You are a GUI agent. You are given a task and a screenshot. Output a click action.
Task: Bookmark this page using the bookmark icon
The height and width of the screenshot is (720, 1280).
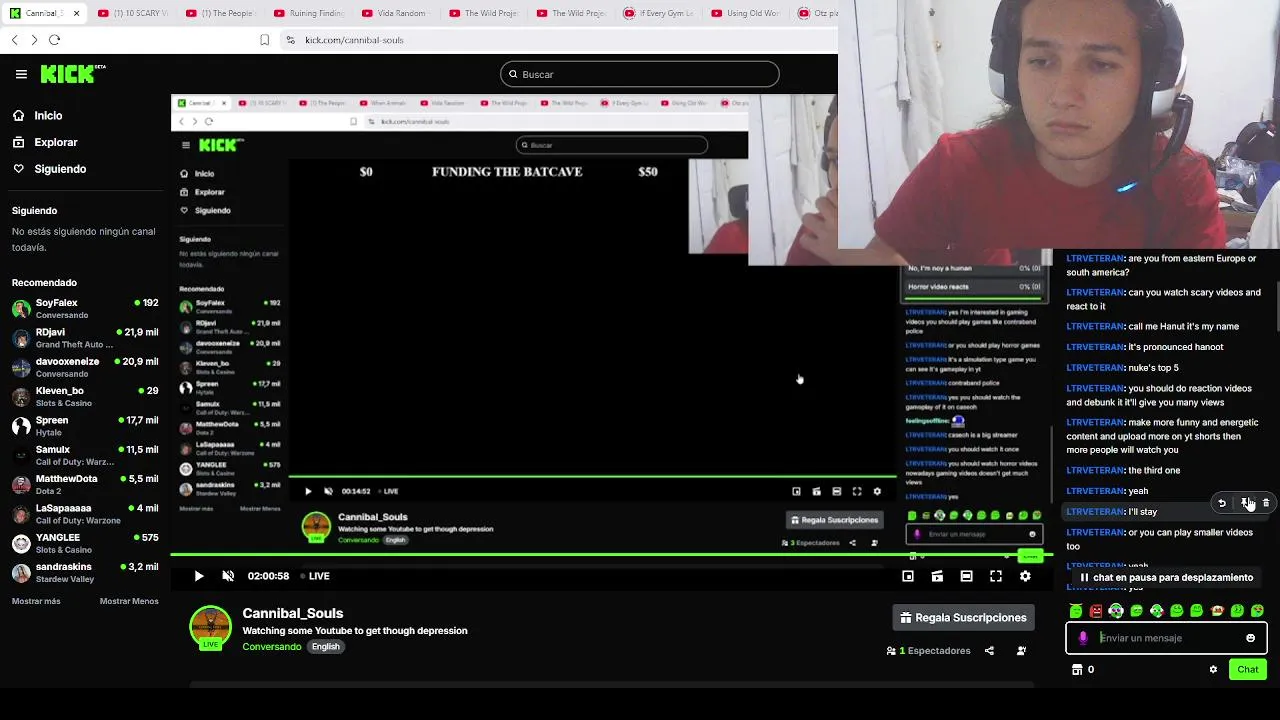[x=264, y=40]
